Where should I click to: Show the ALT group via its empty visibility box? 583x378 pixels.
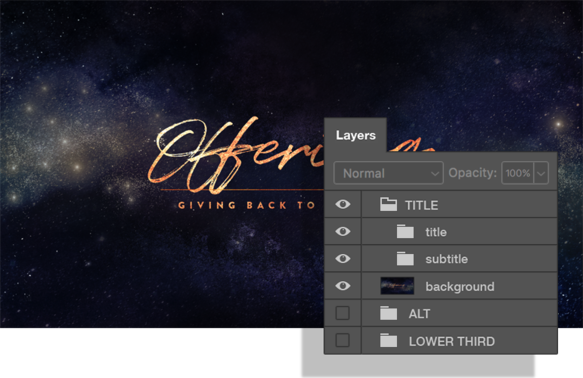(x=342, y=313)
